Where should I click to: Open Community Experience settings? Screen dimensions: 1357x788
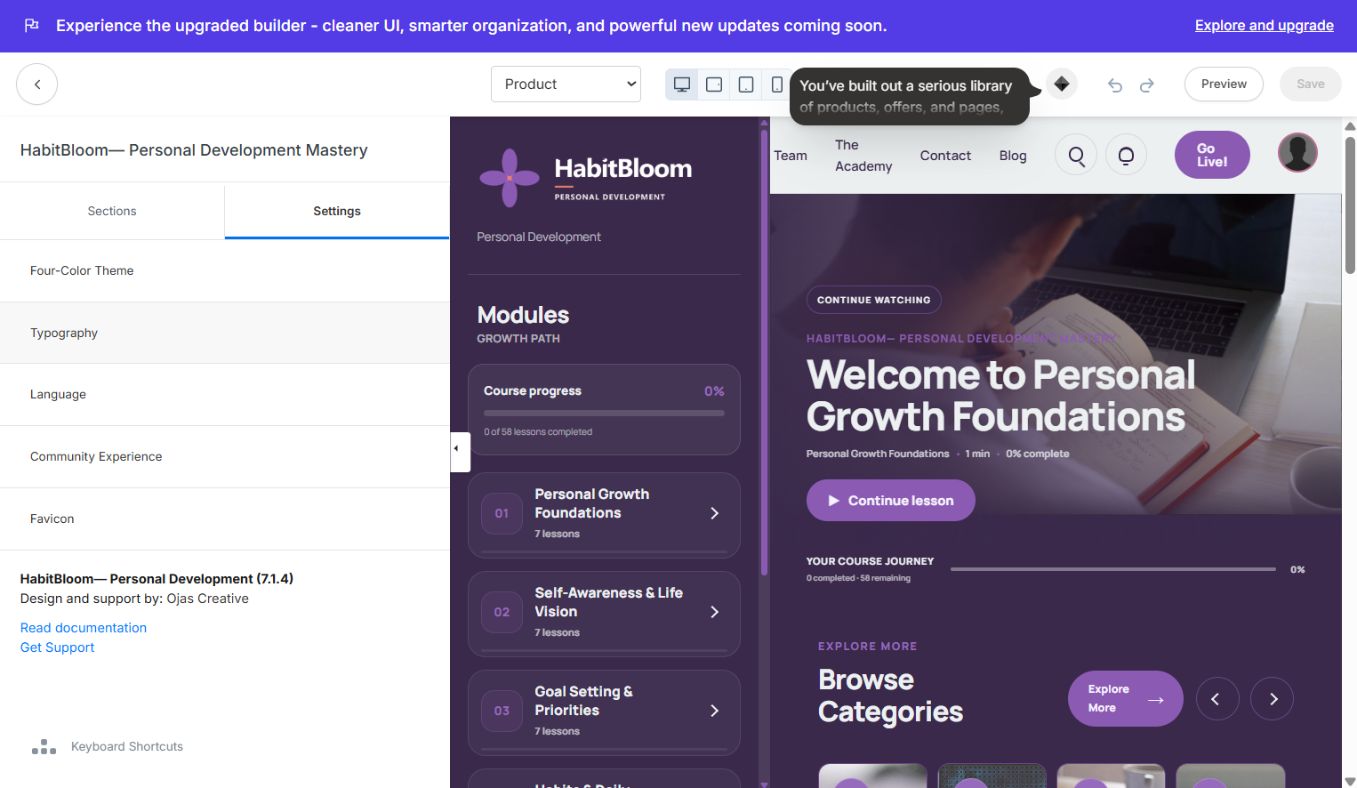(x=225, y=457)
